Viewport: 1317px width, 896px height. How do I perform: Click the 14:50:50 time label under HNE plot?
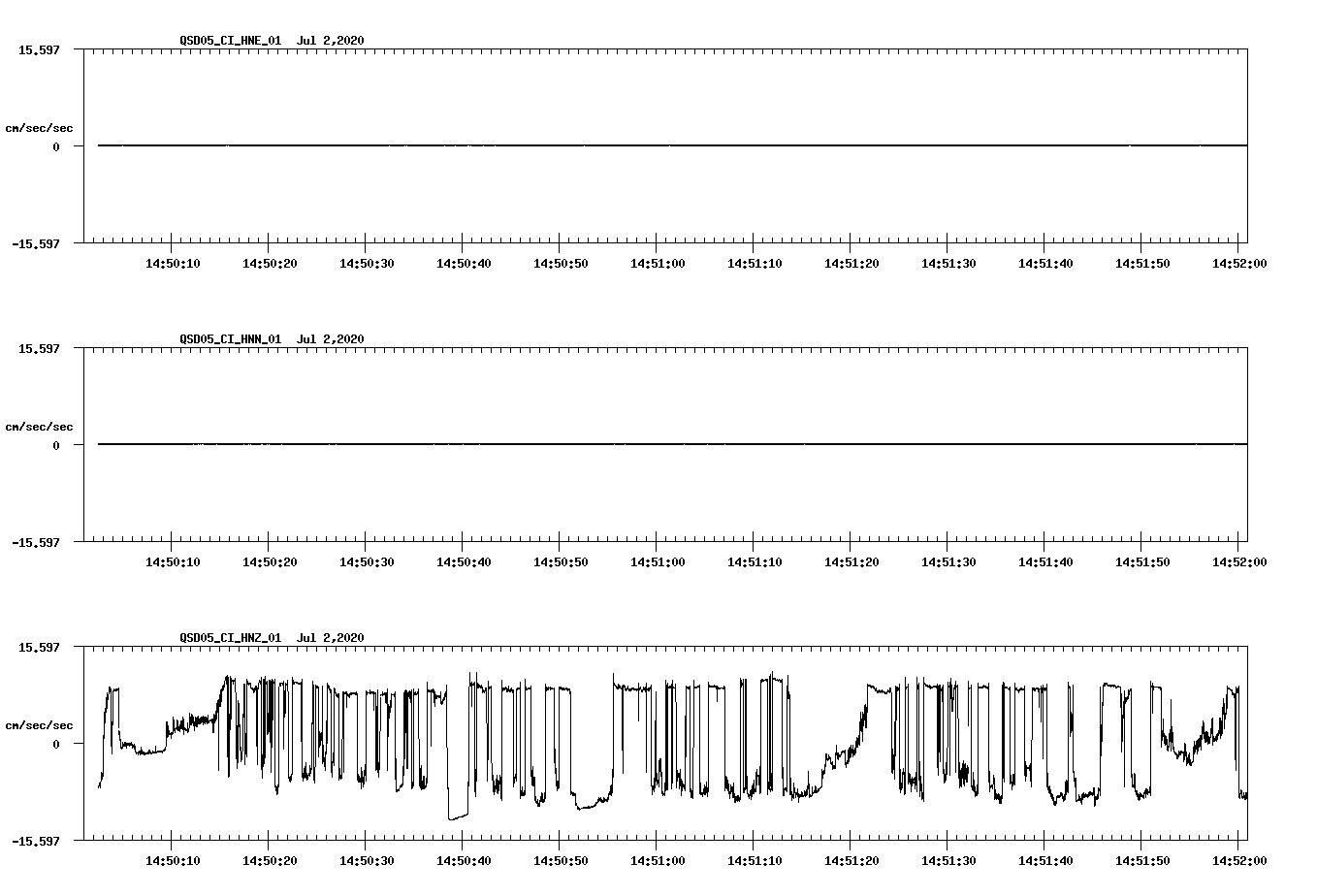tap(561, 264)
